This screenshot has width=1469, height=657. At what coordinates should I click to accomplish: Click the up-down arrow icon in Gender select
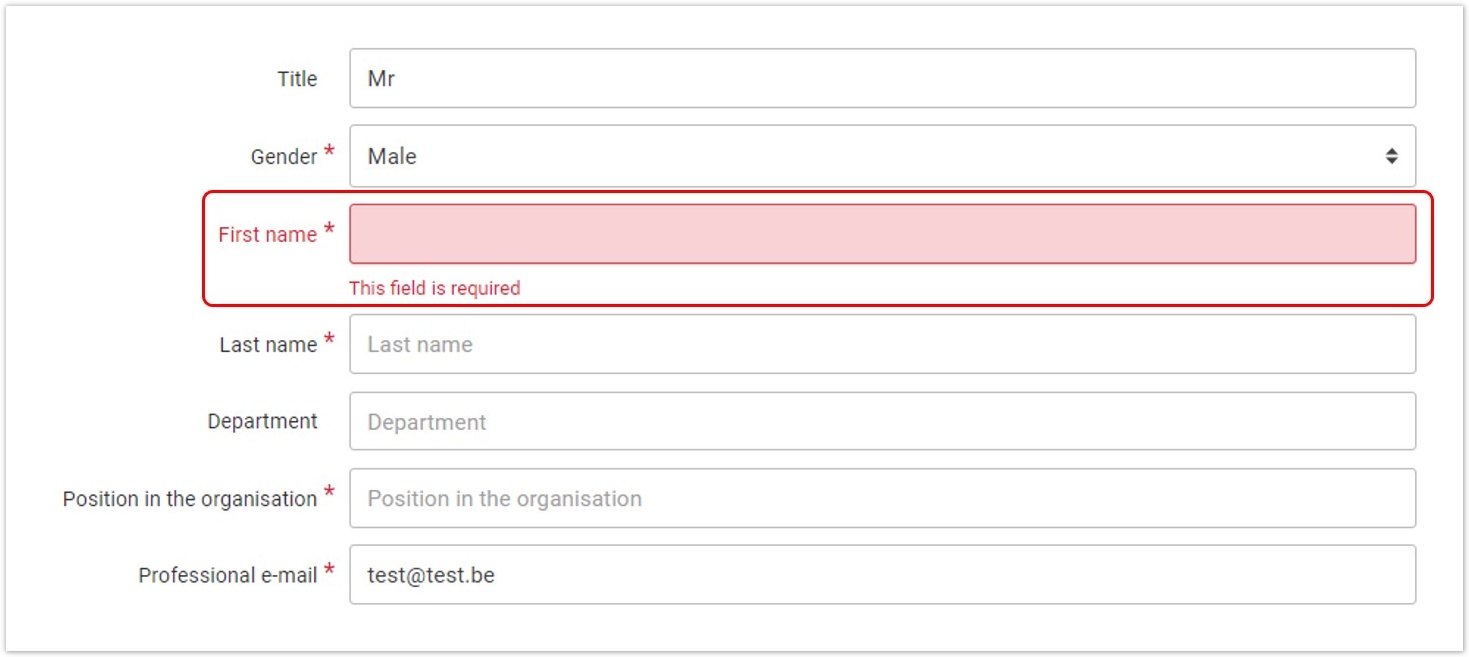[x=1391, y=156]
